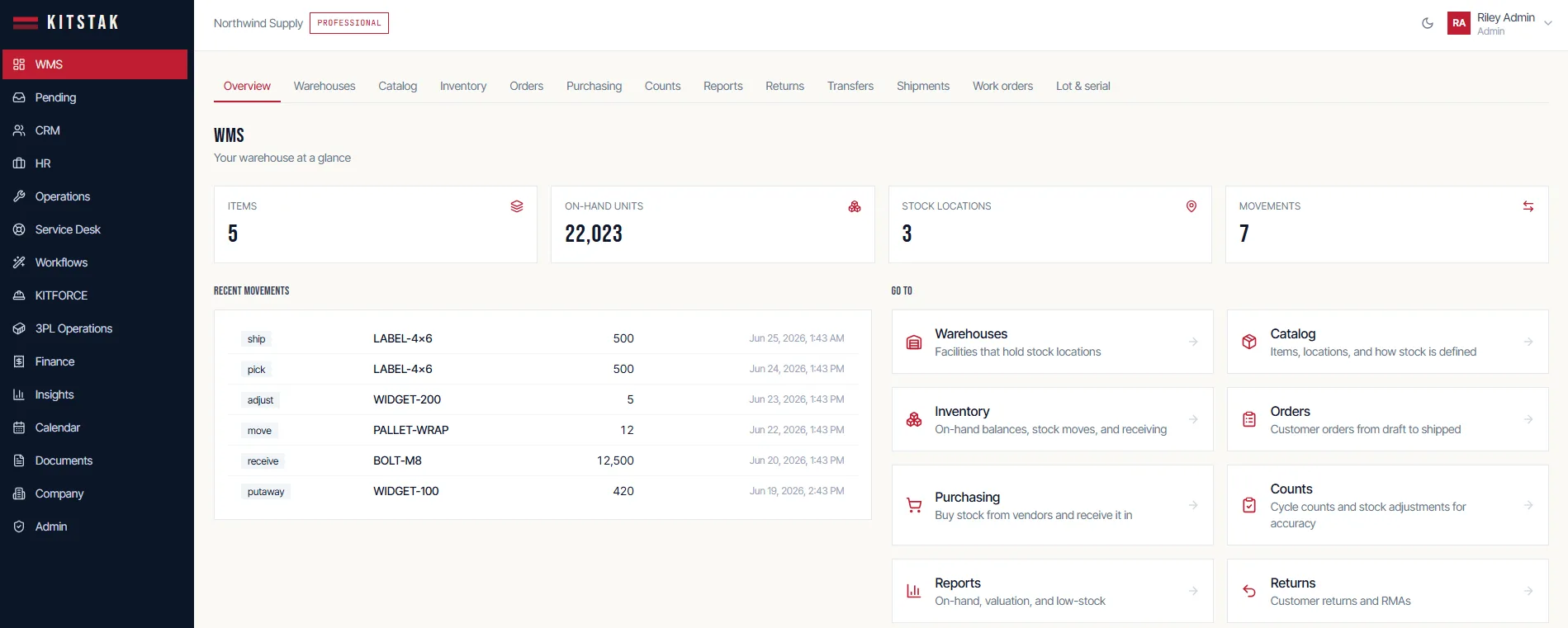Click the Workflows wand icon

pyautogui.click(x=19, y=262)
